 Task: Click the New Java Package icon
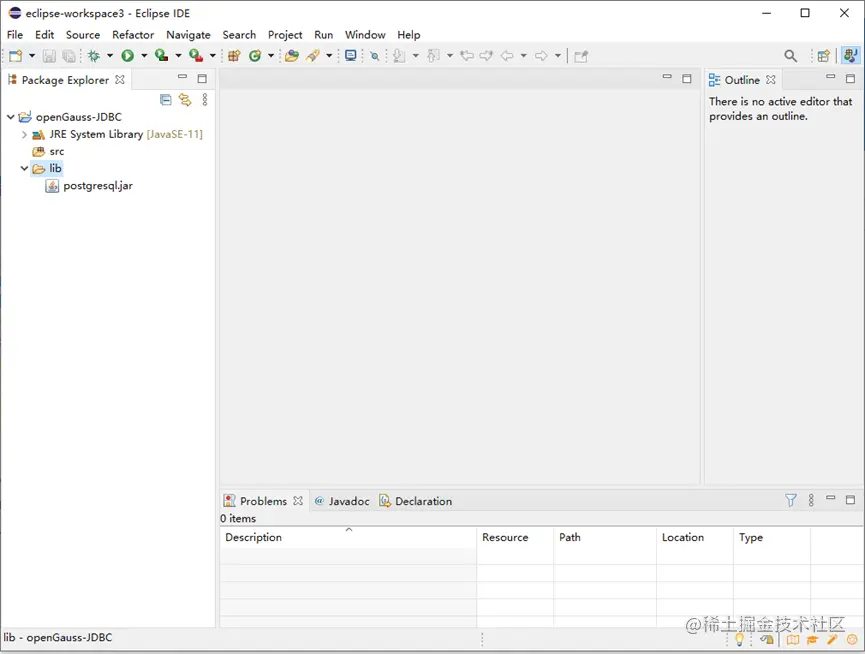pyautogui.click(x=234, y=56)
